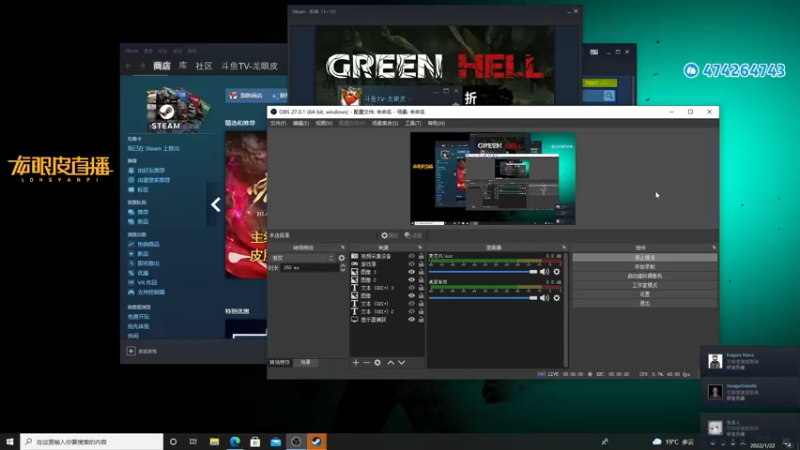Pop out the 混音器 dock panel
800x450 pixels.
(564, 247)
